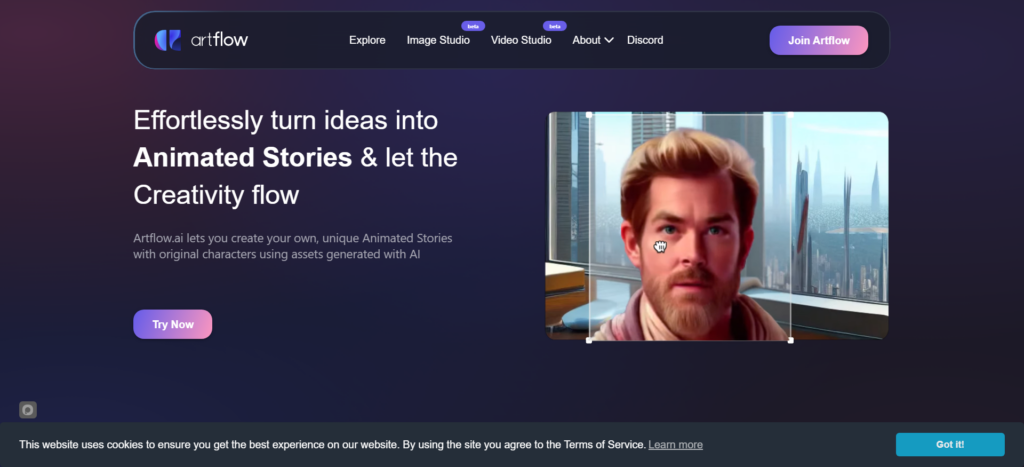1024x467 pixels.
Task: Open Video Studio from the navigation
Action: [521, 40]
